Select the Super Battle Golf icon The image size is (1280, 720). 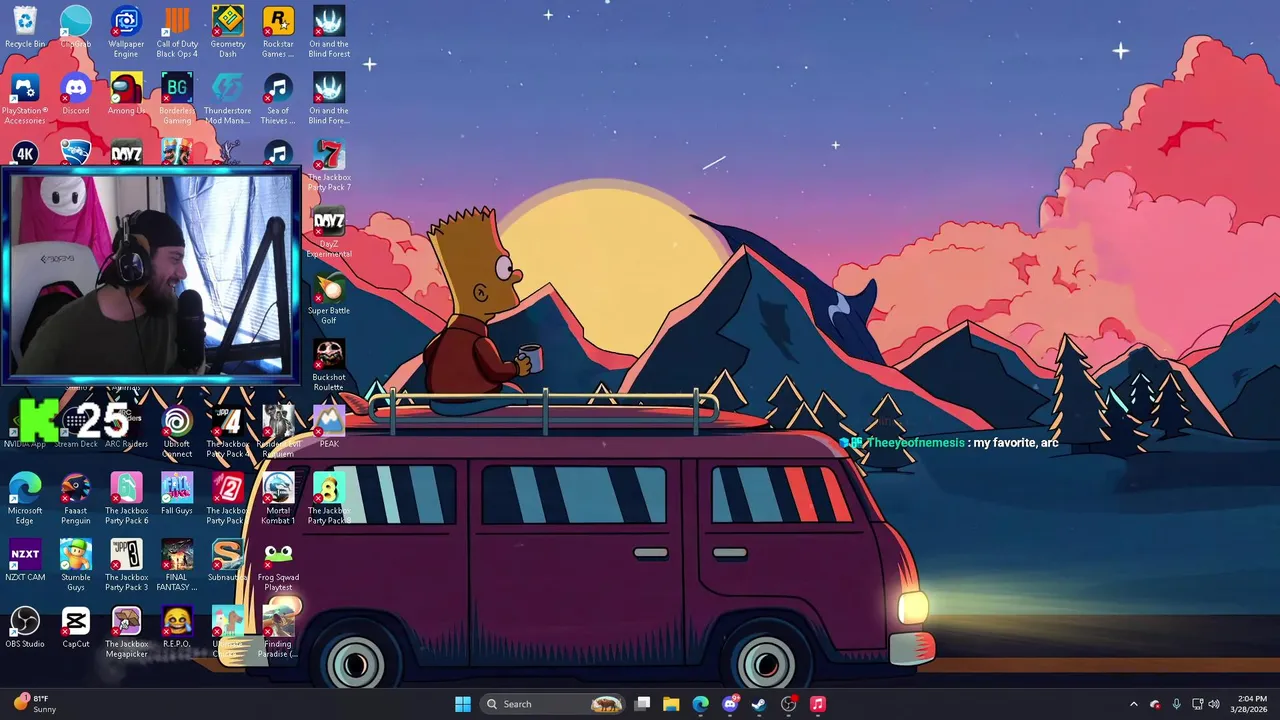[x=329, y=300]
